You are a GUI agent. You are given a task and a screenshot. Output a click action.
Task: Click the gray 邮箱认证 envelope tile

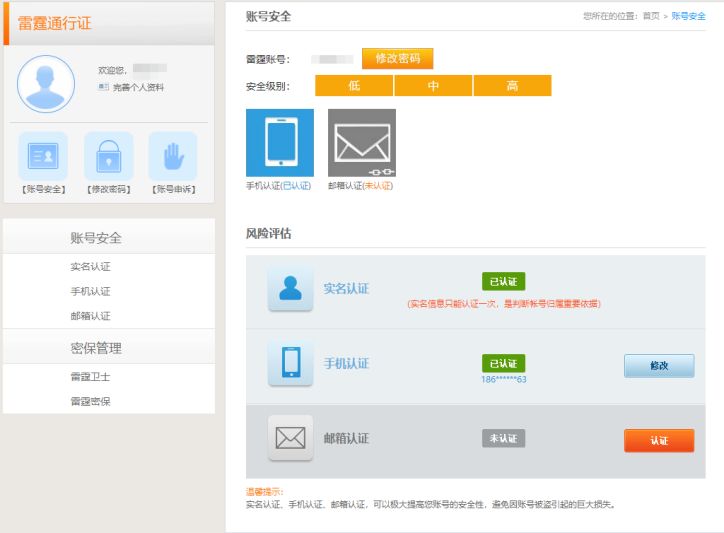click(x=362, y=143)
